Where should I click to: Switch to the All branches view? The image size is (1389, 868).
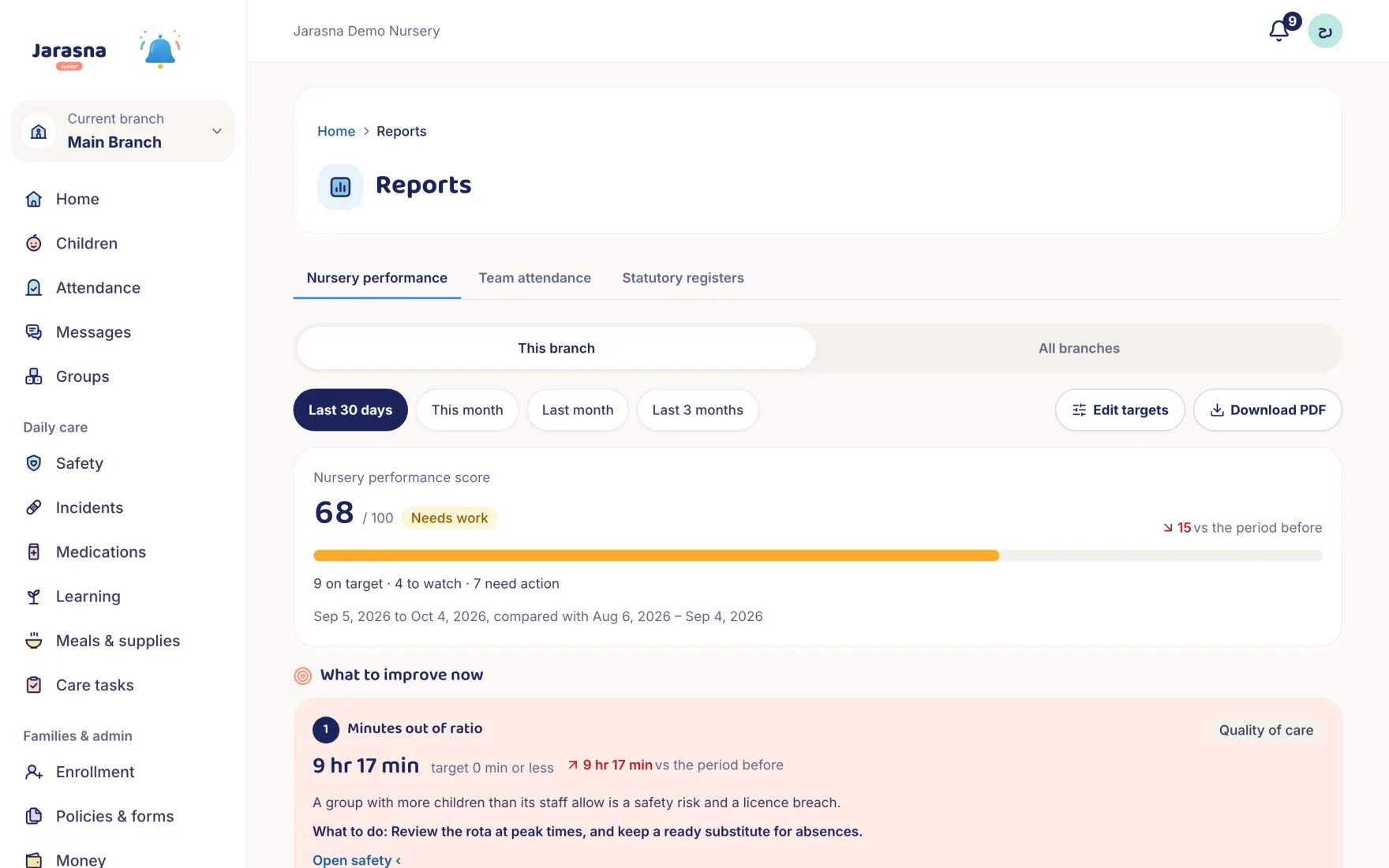pos(1079,348)
